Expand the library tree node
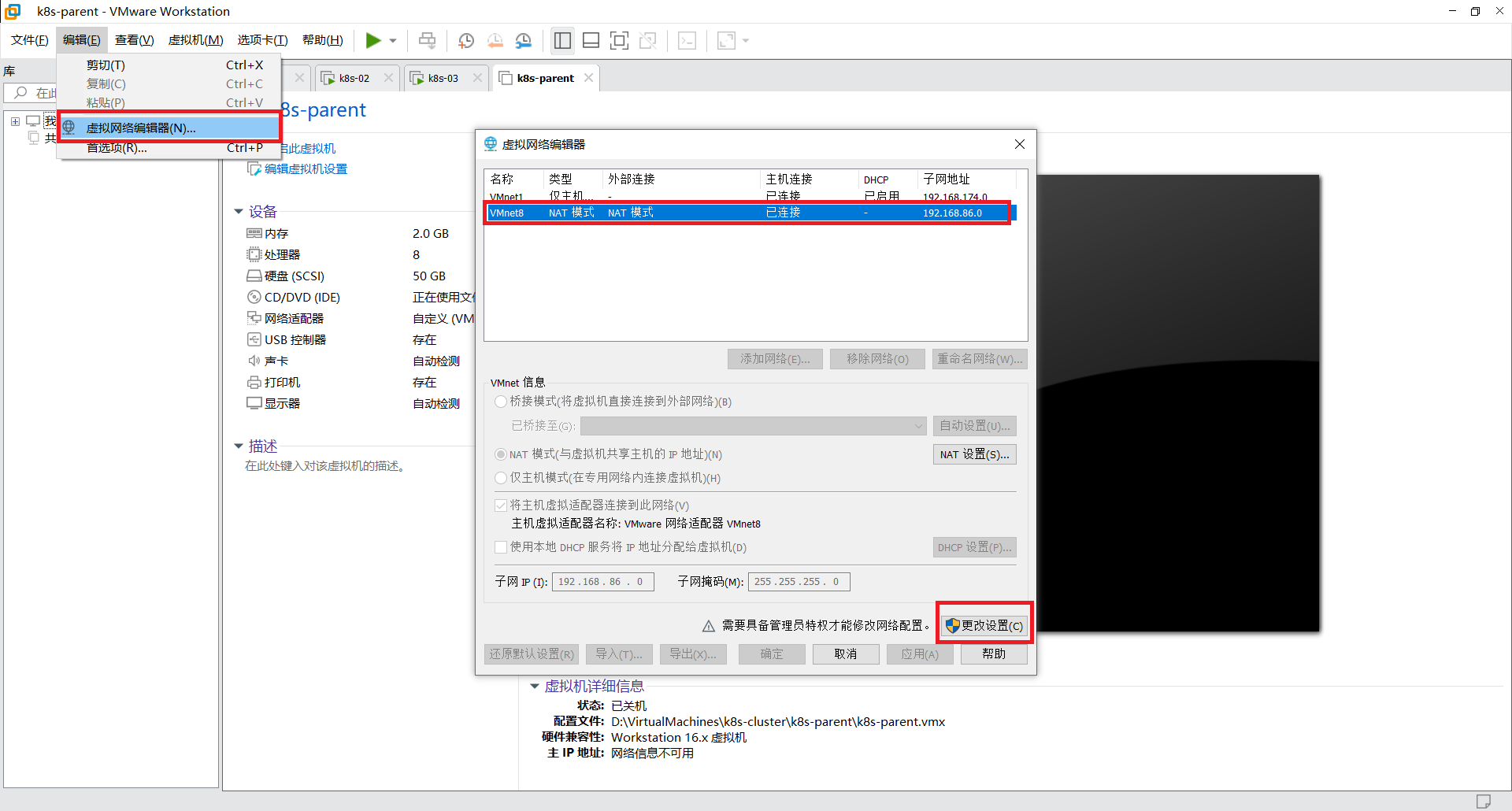Screen dimensions: 1512x811 15,121
